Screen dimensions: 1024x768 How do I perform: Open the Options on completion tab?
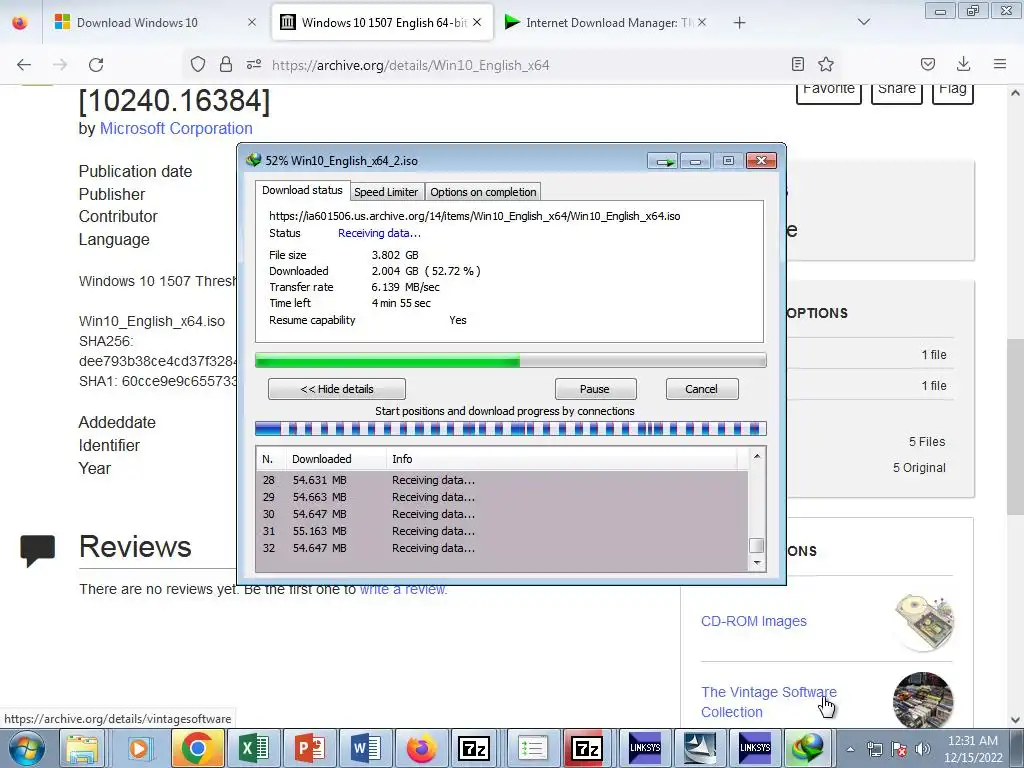(x=483, y=192)
